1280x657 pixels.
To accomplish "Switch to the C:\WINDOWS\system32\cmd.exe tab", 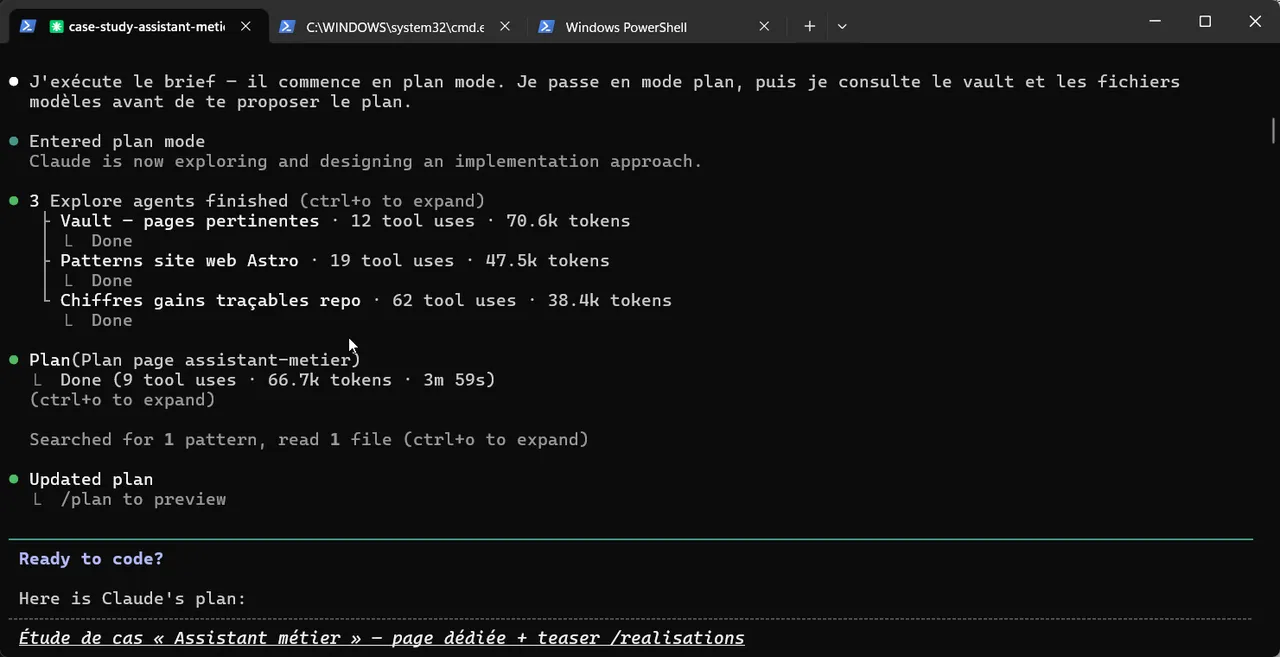I will point(395,27).
